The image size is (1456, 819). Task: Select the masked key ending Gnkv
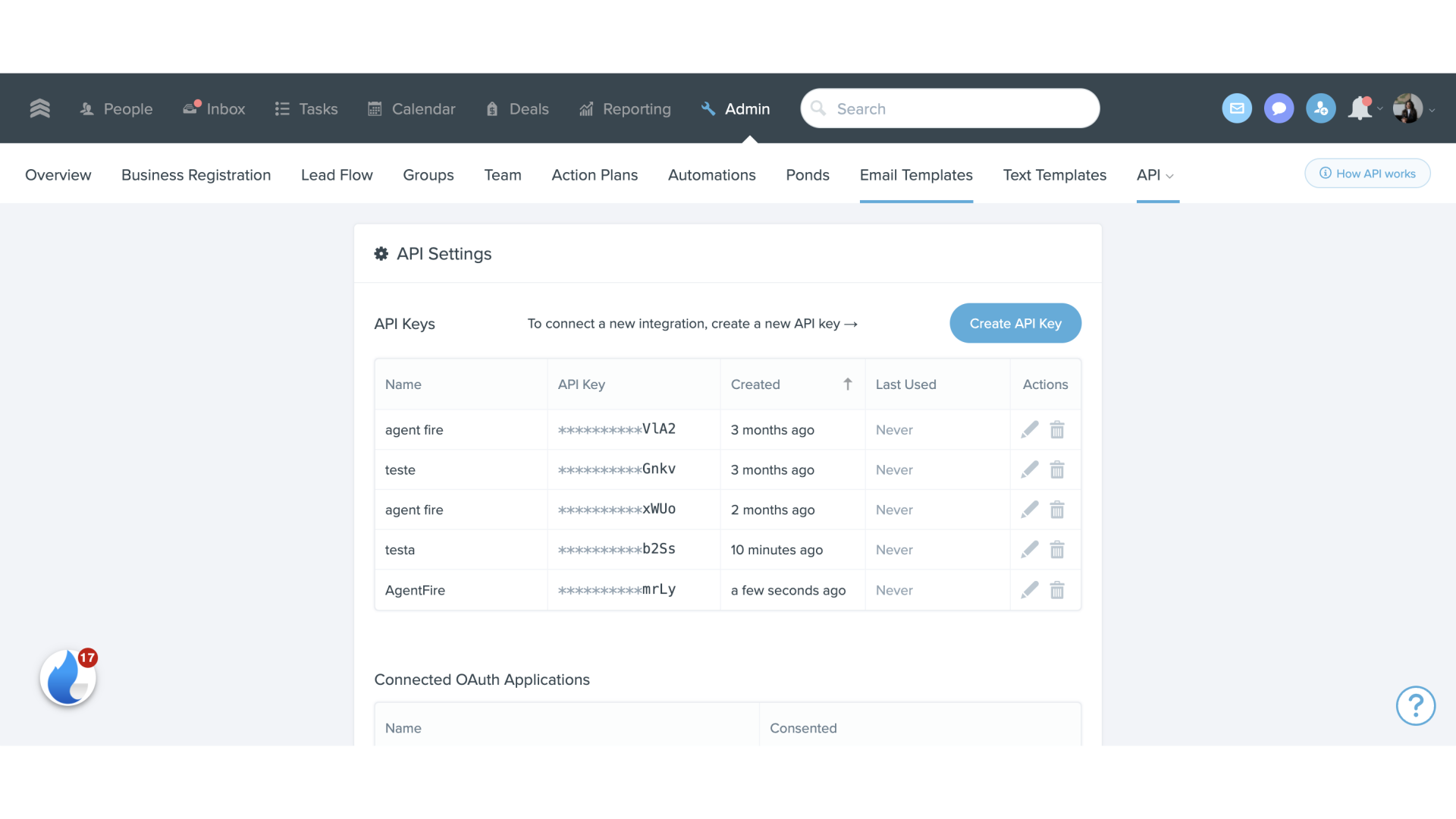coord(617,469)
